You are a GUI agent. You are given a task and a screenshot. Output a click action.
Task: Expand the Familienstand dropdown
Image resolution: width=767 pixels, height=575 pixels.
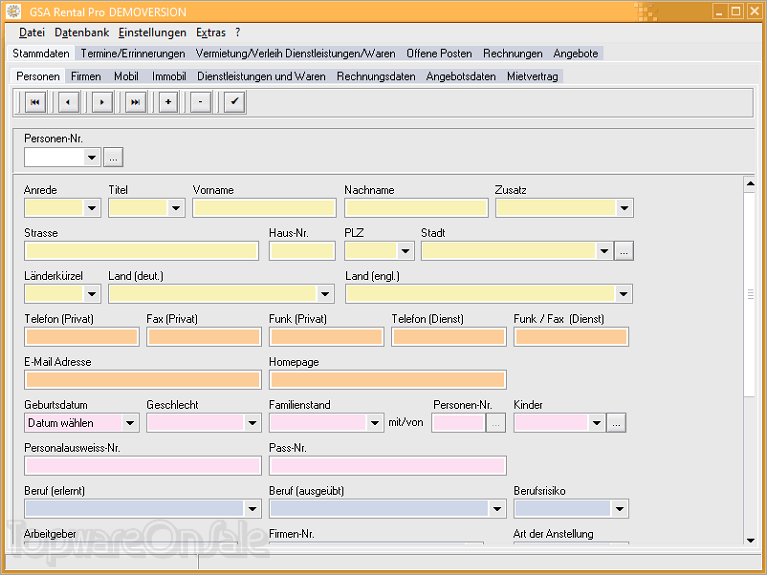click(x=375, y=423)
